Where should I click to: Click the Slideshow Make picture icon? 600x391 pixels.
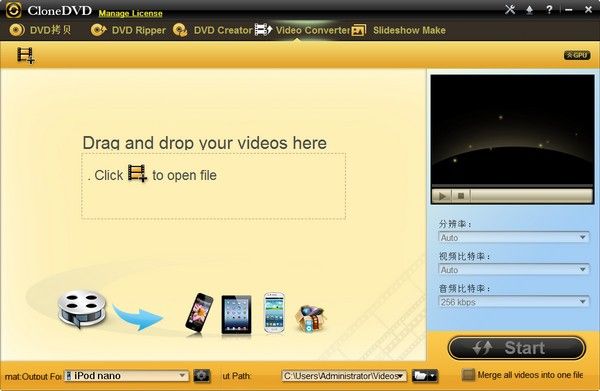click(359, 30)
